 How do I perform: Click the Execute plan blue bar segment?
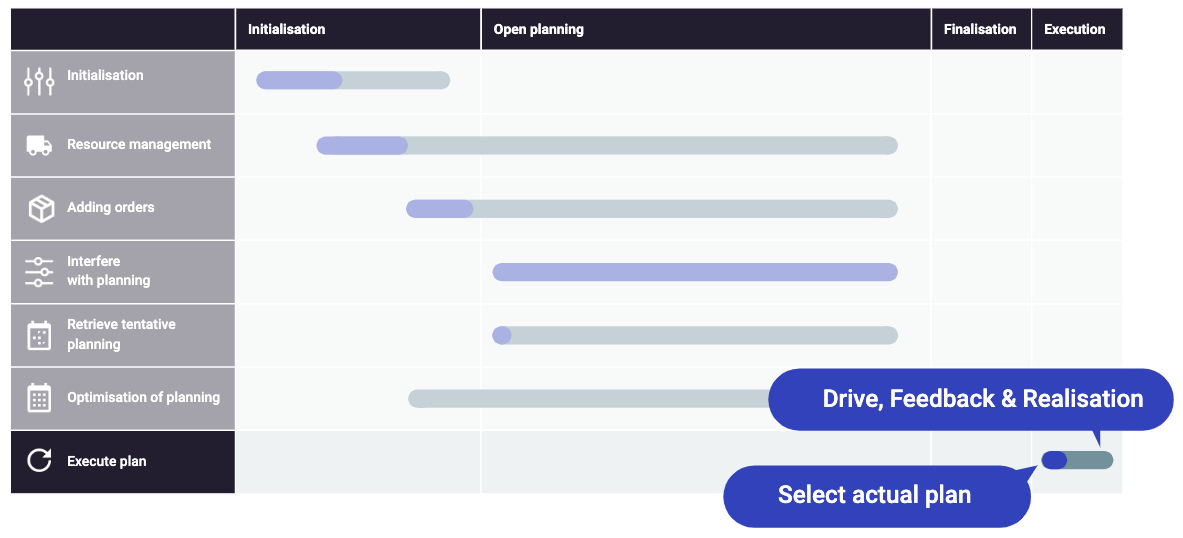[1054, 460]
